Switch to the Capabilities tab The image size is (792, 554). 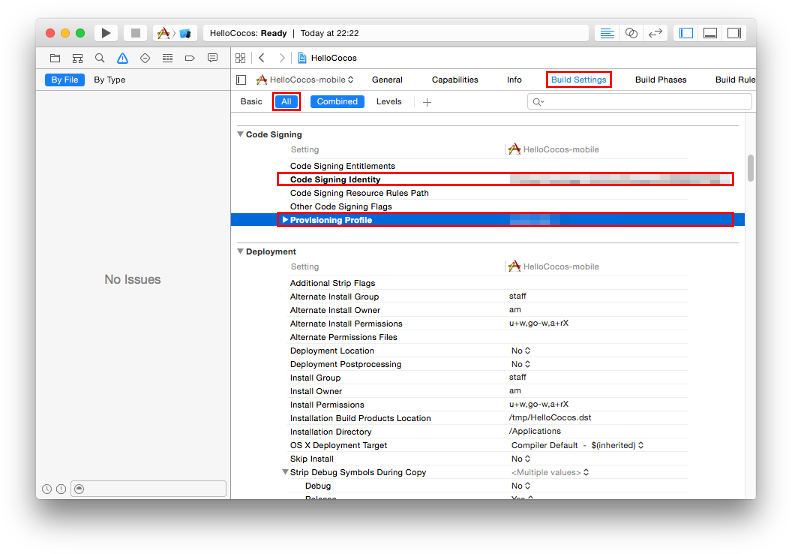(455, 80)
